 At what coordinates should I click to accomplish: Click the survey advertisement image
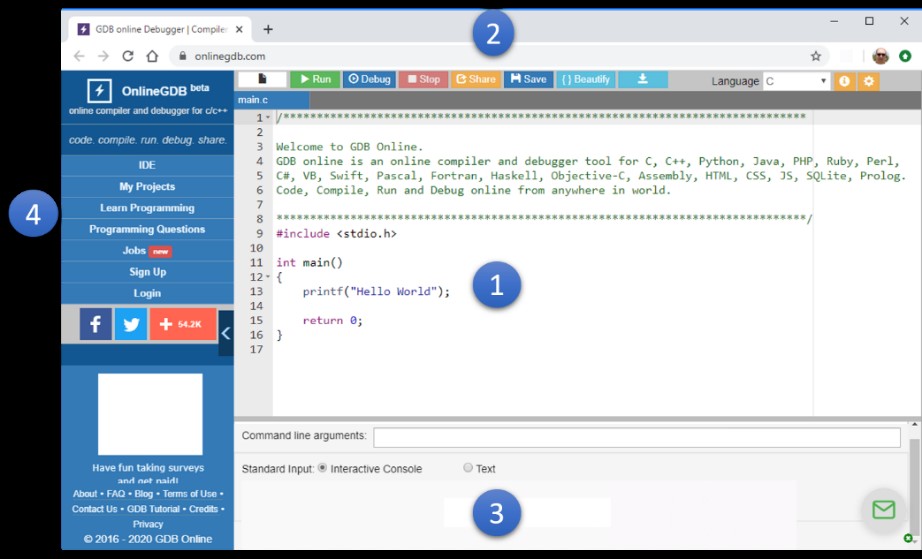point(151,414)
